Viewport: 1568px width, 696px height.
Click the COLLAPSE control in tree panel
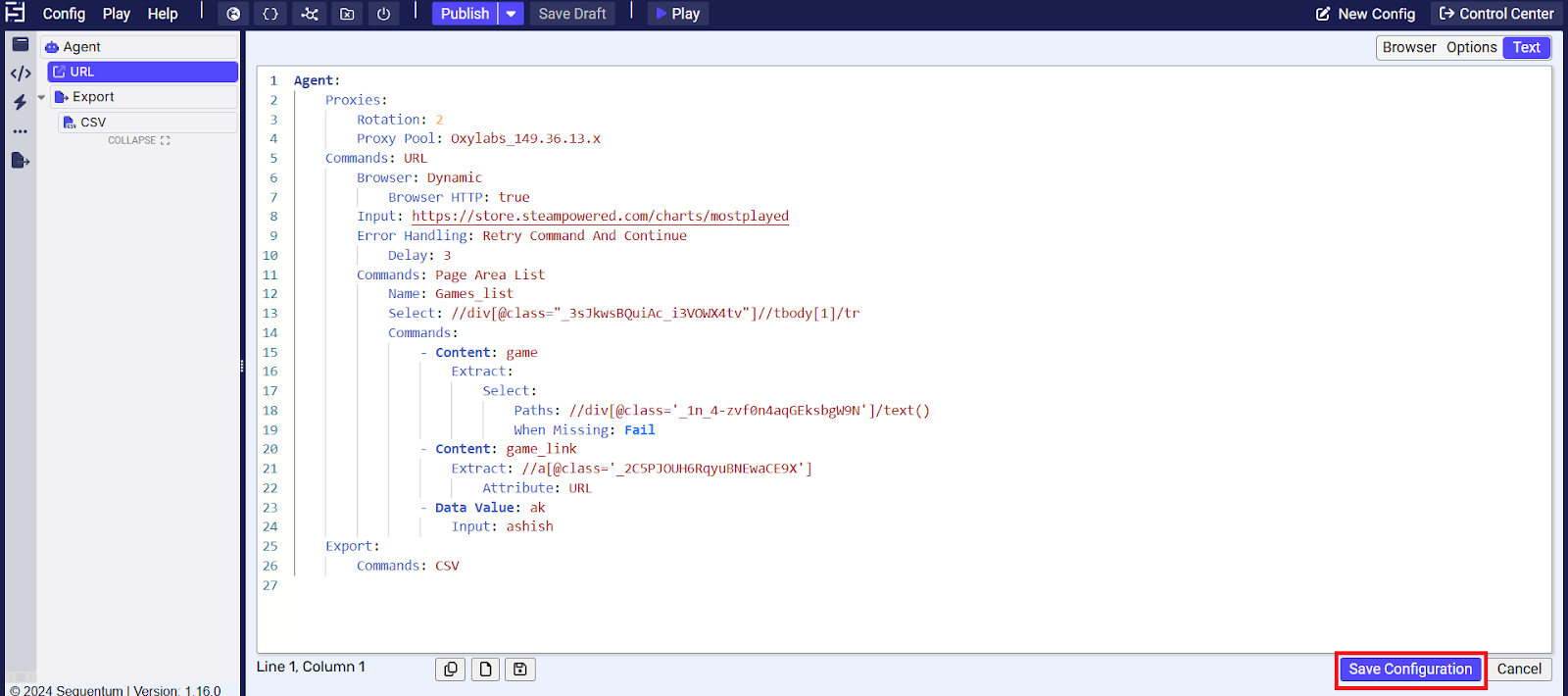[139, 140]
